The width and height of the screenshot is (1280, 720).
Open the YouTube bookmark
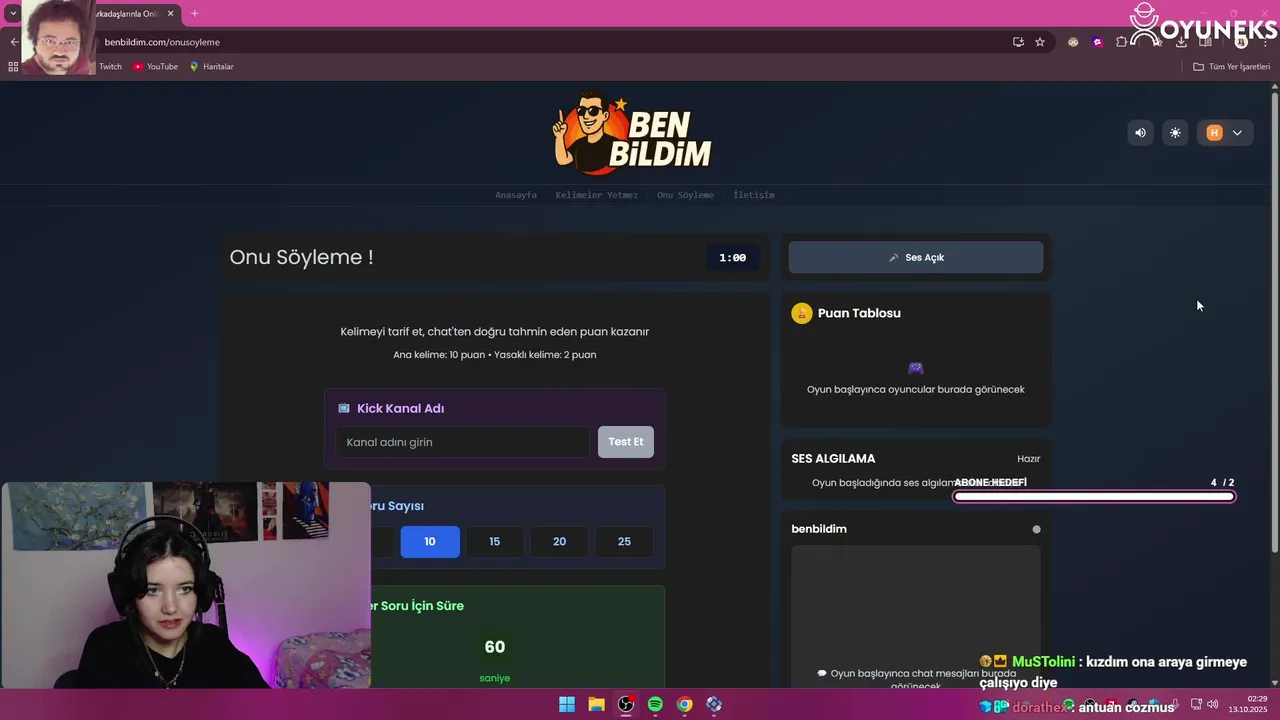tap(155, 66)
